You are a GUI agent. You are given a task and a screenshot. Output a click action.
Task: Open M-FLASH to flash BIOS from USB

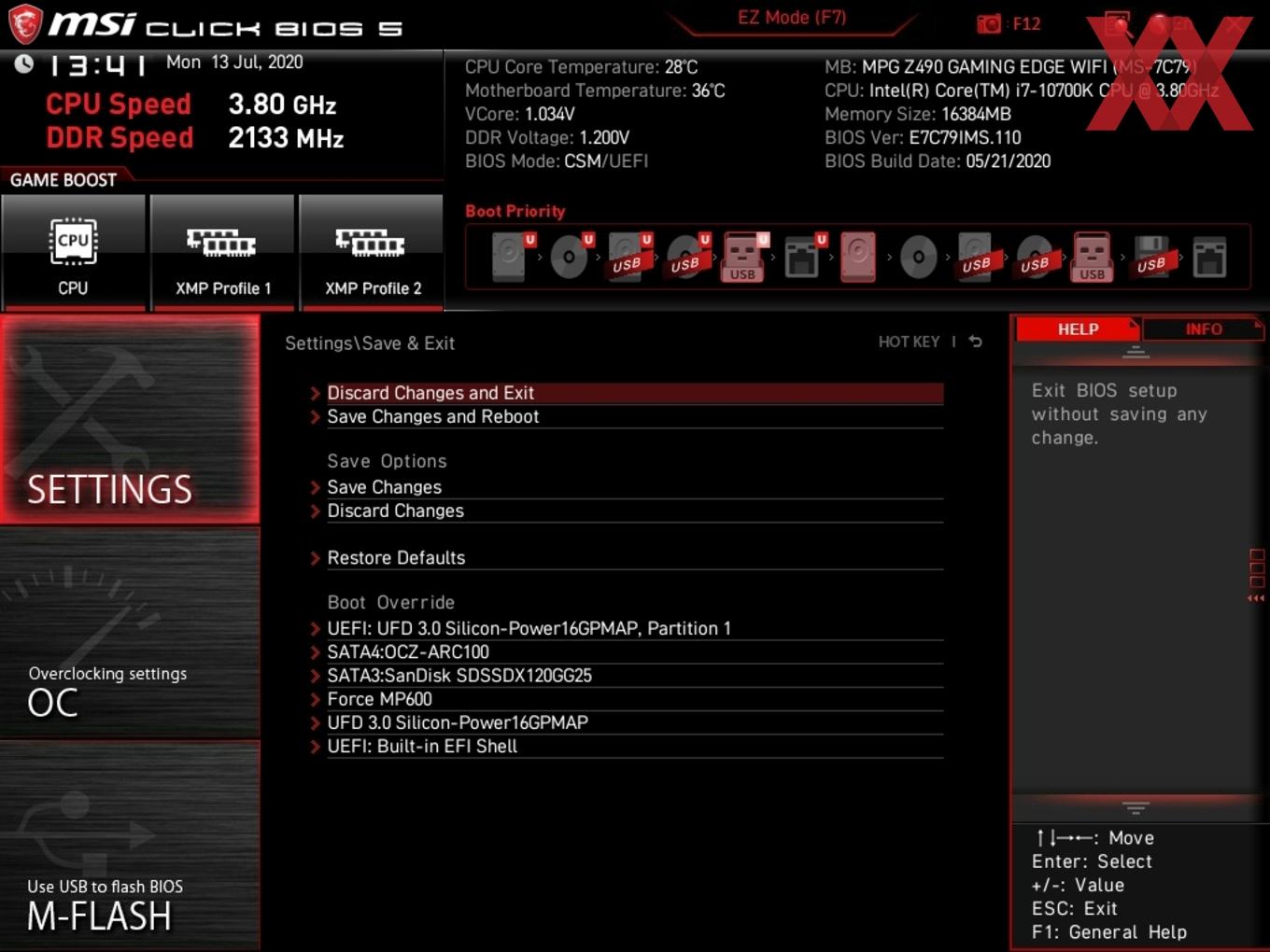[130, 847]
